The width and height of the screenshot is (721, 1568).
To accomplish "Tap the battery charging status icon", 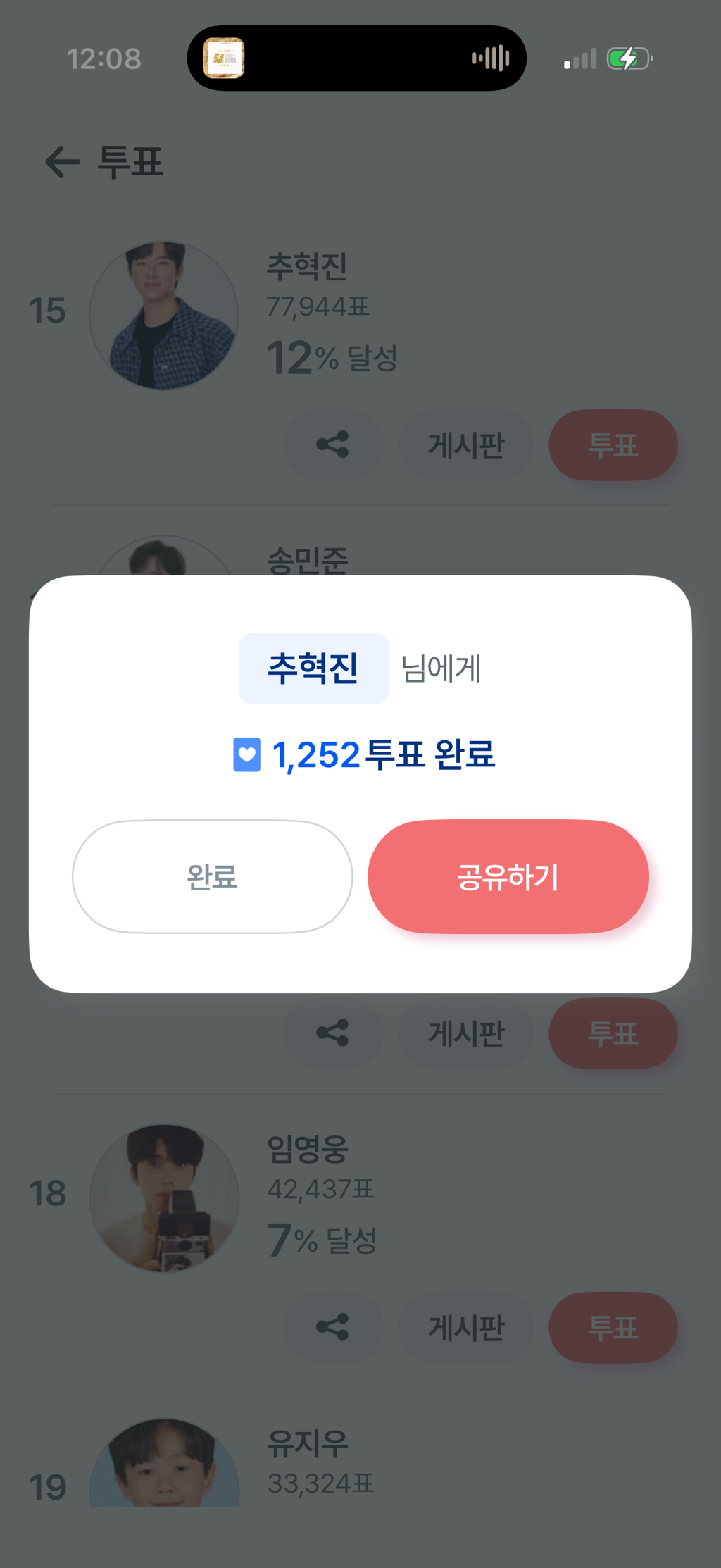I will click(629, 58).
